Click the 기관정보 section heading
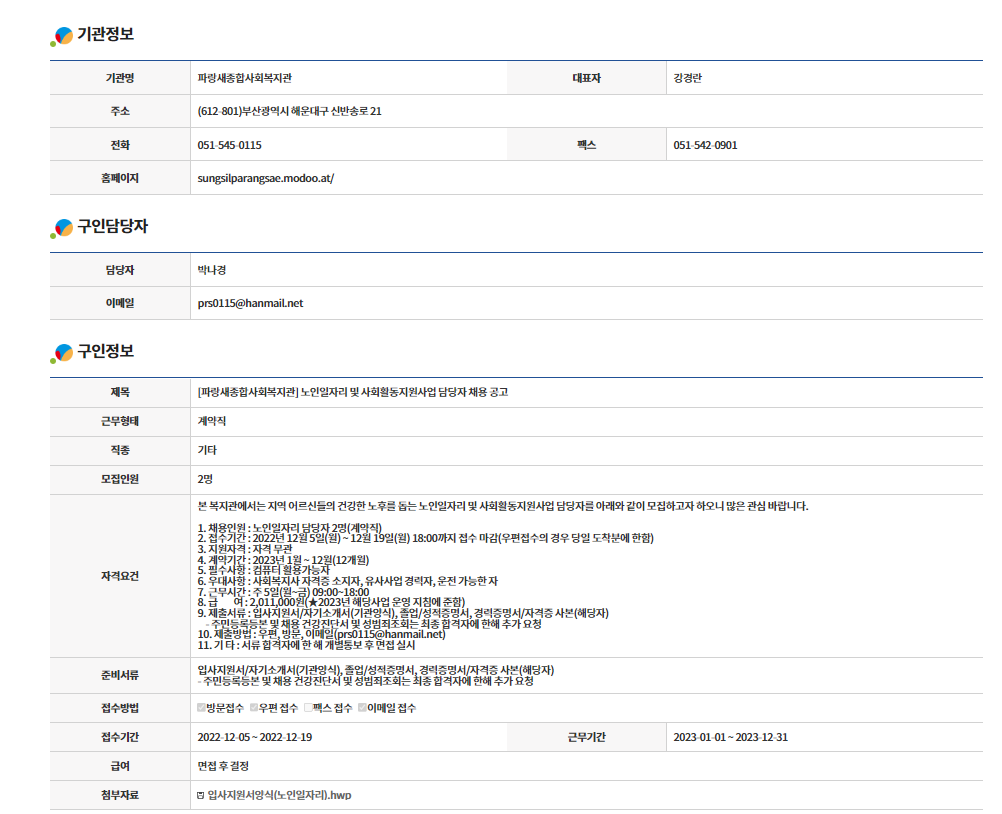 105,35
